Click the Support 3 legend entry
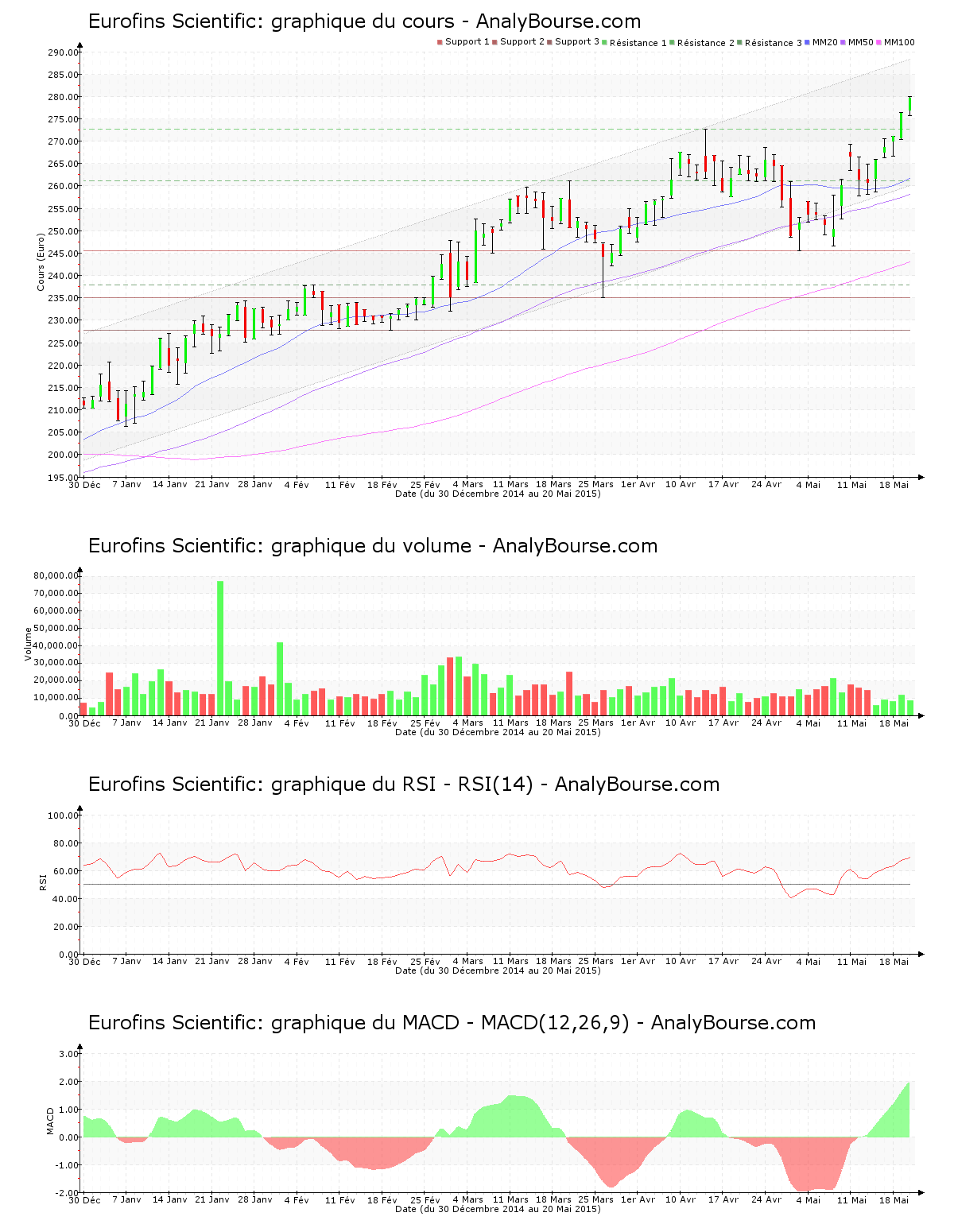Screen dimensions: 954x1232 click(573, 42)
